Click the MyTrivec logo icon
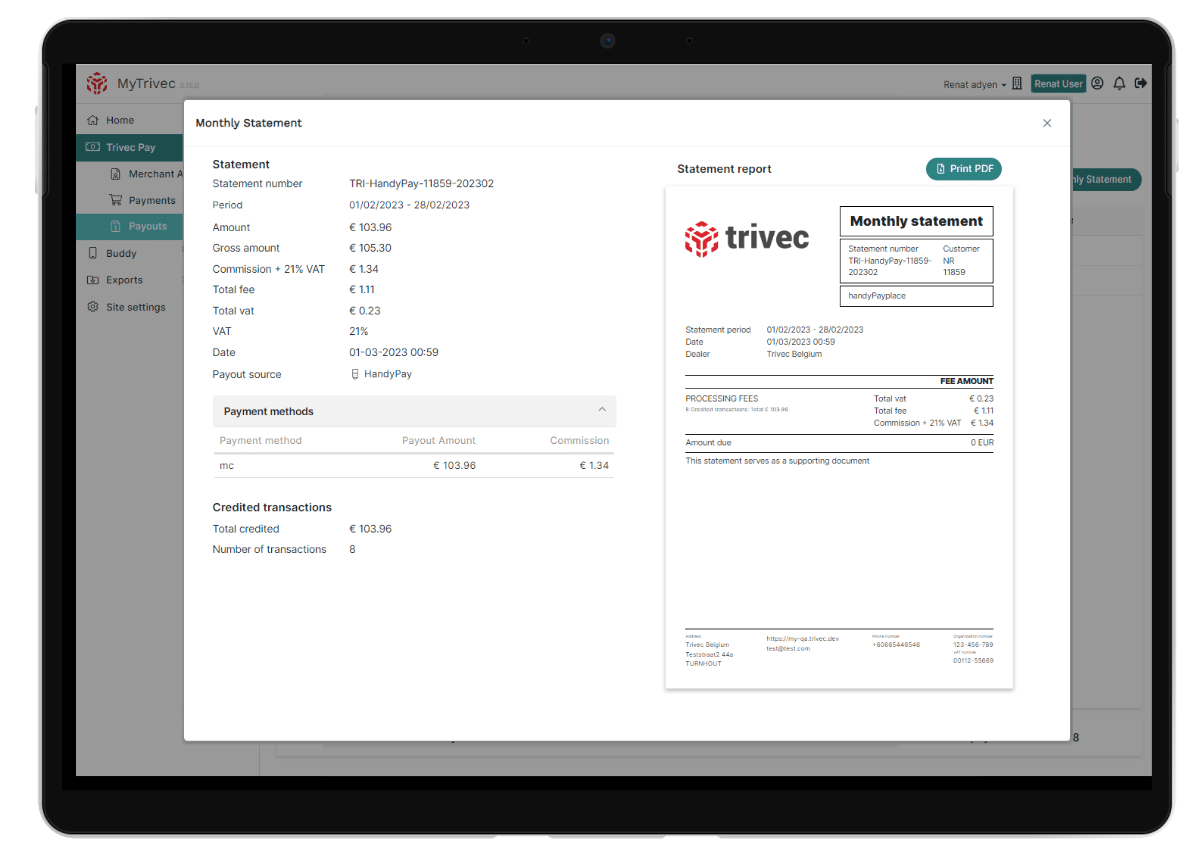Screen dimensions: 1197x847 pyautogui.click(x=97, y=84)
